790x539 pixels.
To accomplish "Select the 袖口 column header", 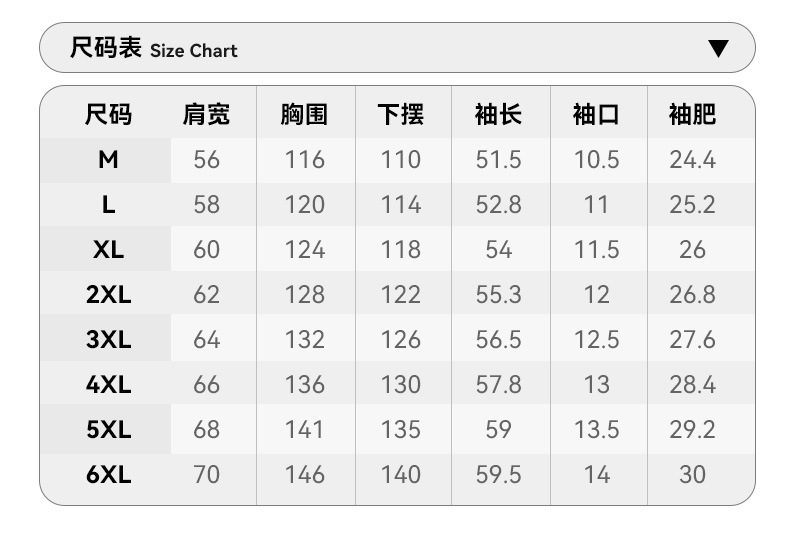I will (596, 115).
